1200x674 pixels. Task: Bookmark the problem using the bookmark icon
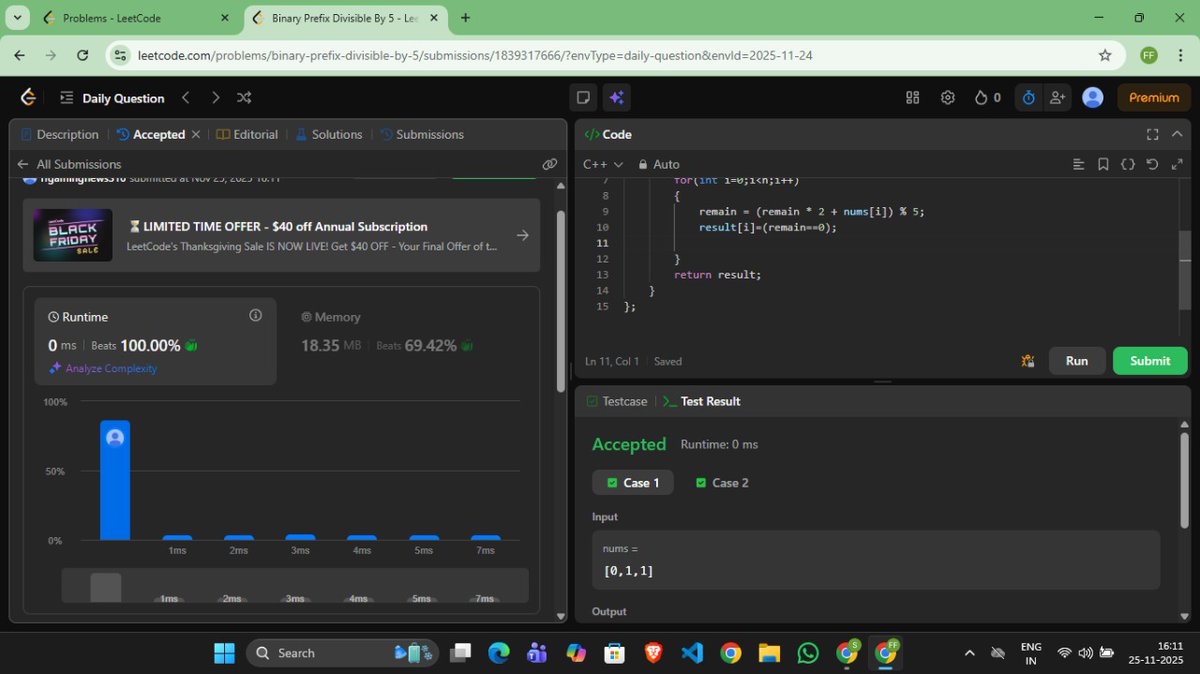coord(1105,164)
